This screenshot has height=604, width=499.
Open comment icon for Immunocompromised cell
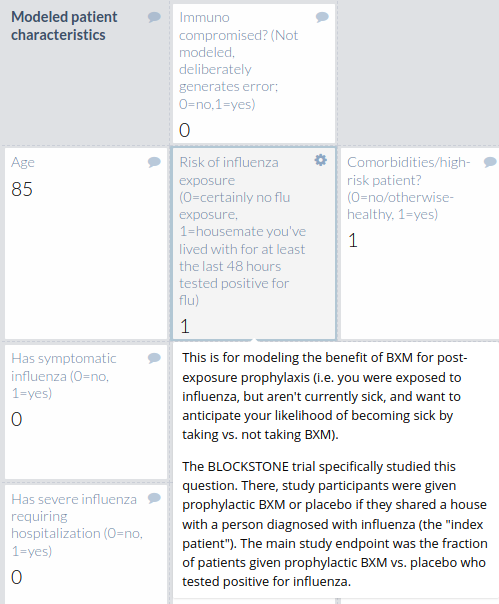click(x=322, y=17)
